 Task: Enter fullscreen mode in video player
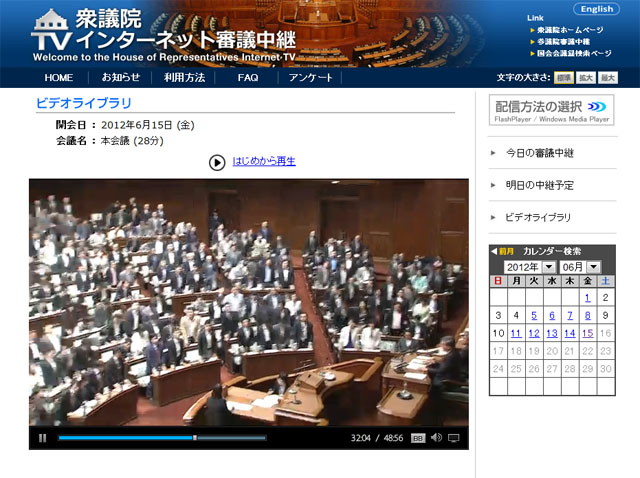click(454, 438)
